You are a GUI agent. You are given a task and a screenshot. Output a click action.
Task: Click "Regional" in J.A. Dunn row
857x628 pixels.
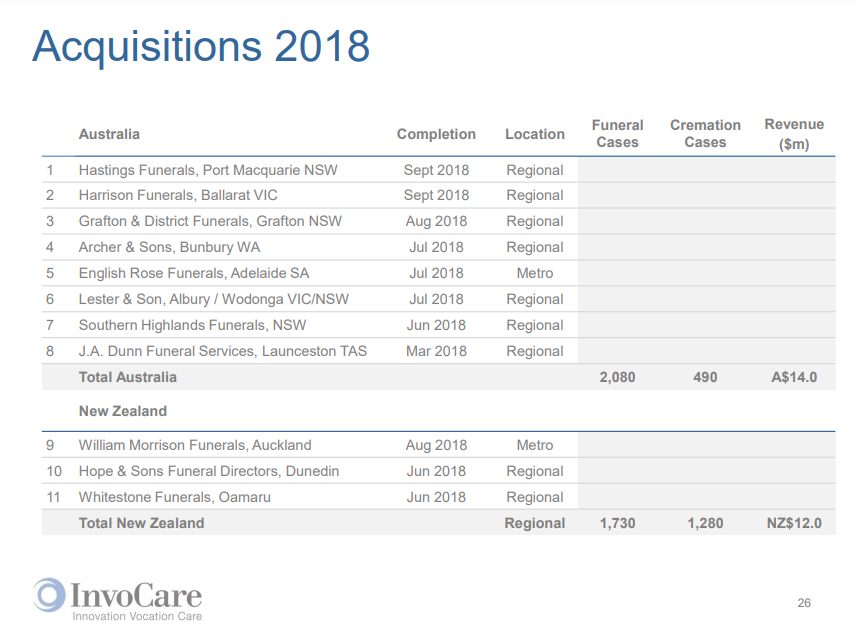click(535, 351)
